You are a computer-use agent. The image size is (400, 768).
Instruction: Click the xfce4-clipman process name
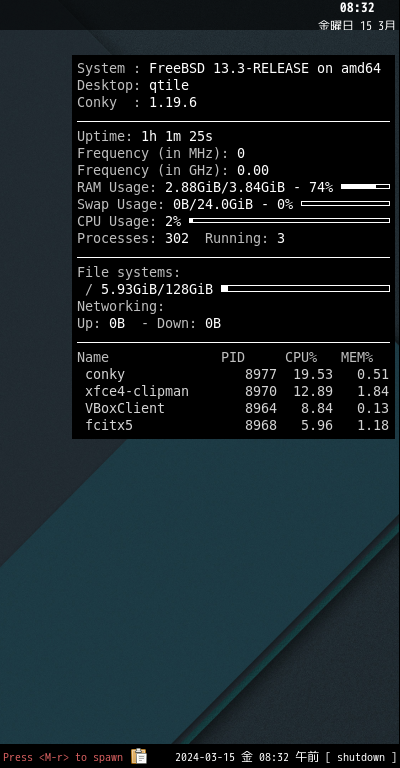pos(137,391)
